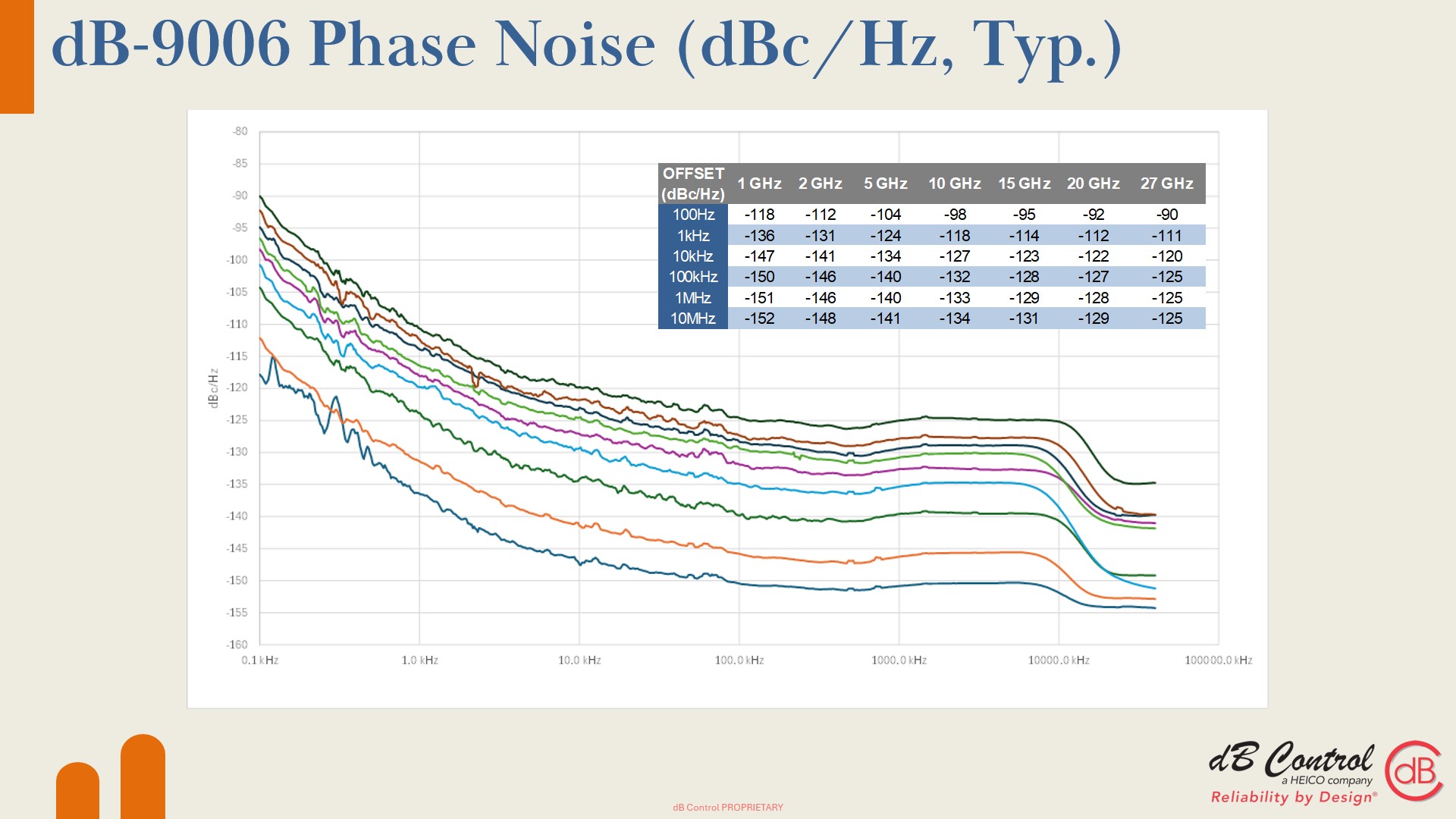Viewport: 1456px width, 819px height.
Task: Click the '-152' cell in the 10MHz row
Action: [x=759, y=318]
